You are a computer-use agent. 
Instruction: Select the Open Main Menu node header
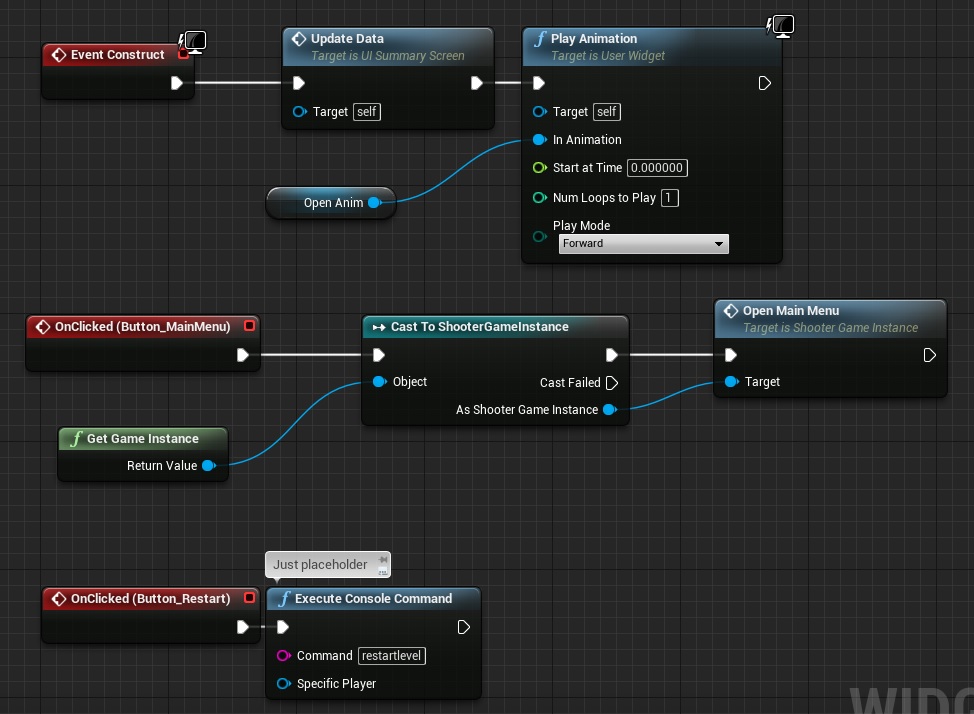831,319
